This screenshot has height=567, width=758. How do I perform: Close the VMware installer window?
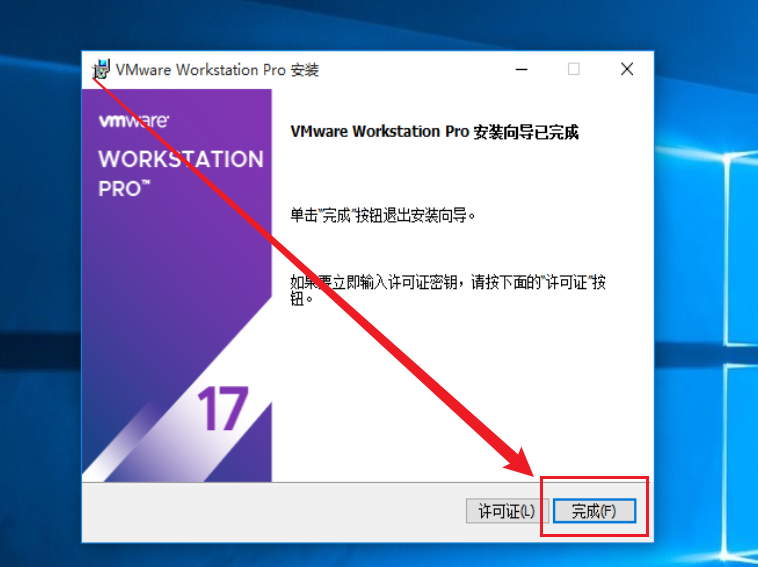(x=627, y=70)
